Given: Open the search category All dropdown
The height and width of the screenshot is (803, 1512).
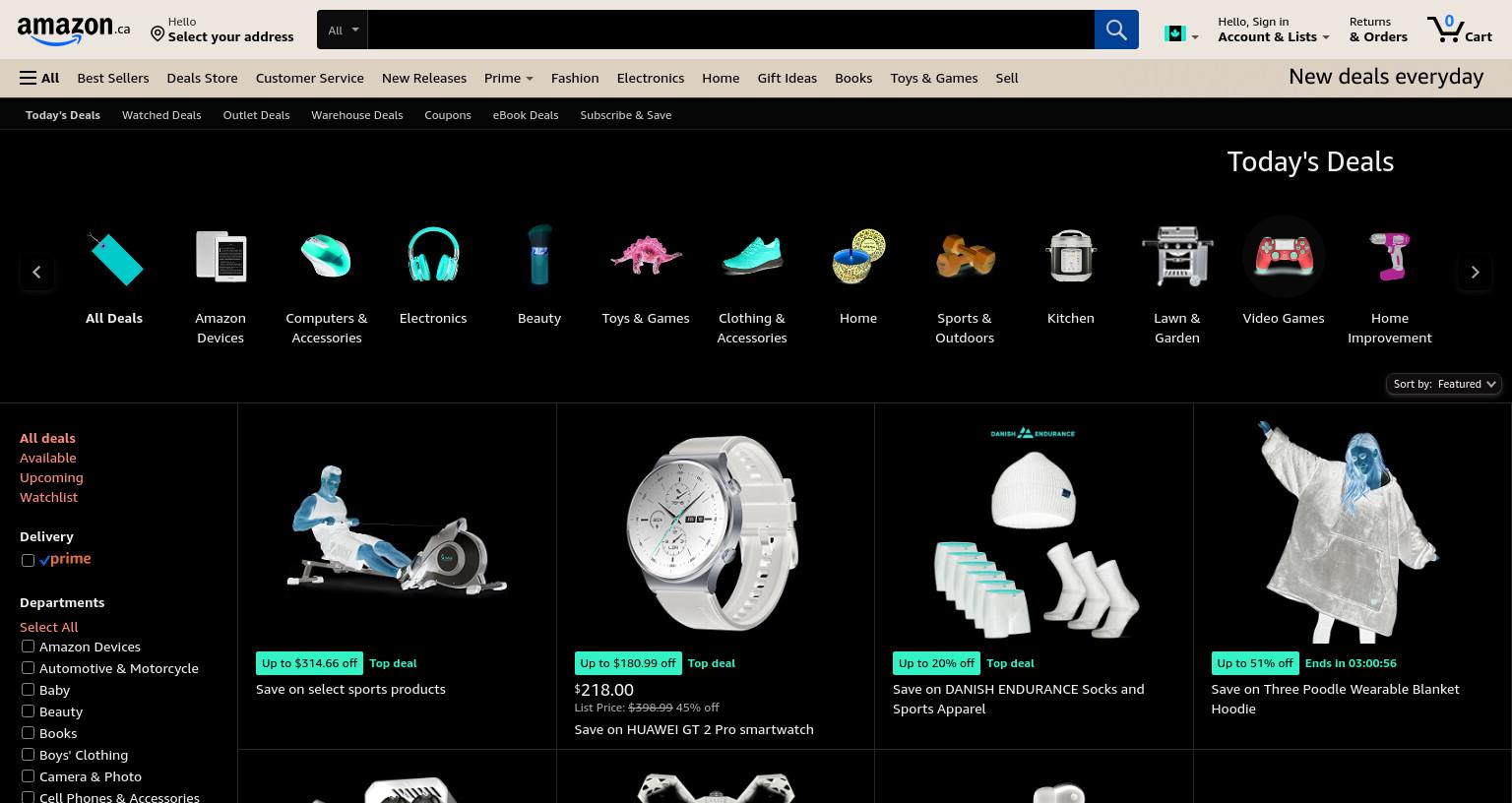Looking at the screenshot, I should click(343, 30).
